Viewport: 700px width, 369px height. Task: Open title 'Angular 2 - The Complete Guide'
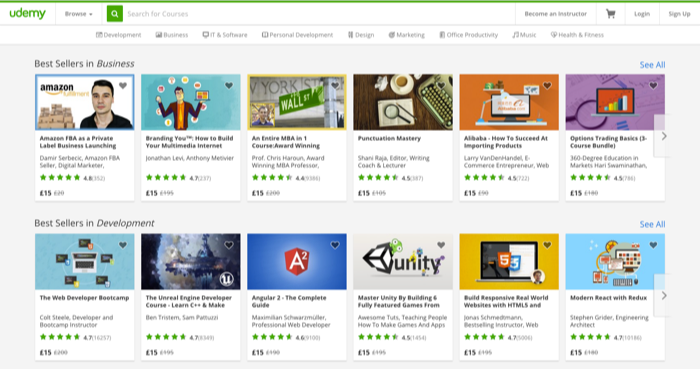point(289,301)
